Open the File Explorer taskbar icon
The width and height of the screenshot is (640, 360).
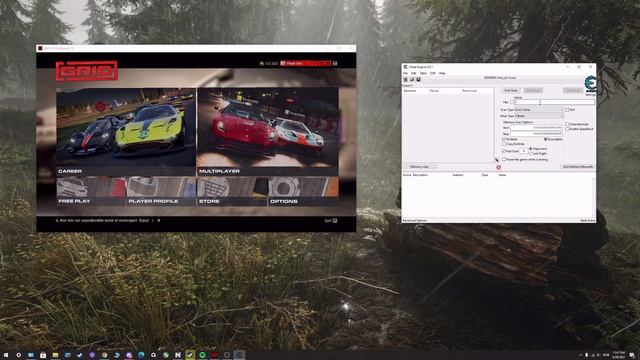55,355
